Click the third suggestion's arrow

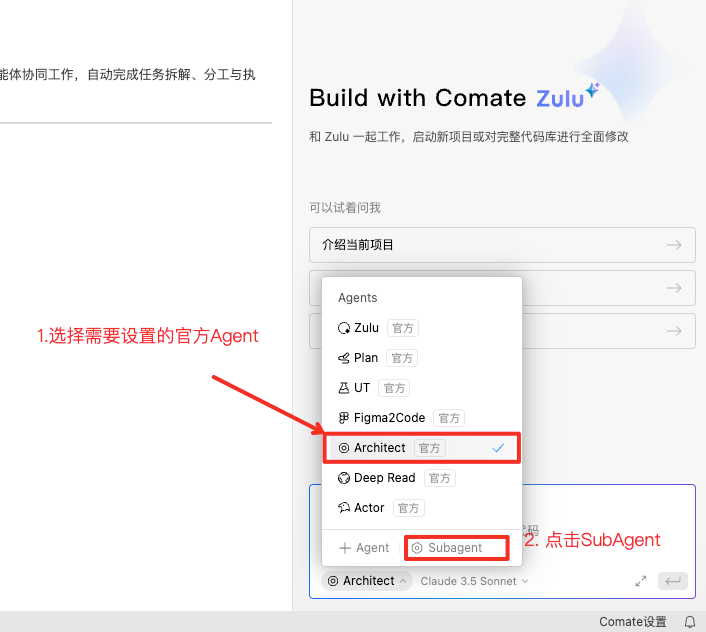pyautogui.click(x=674, y=331)
